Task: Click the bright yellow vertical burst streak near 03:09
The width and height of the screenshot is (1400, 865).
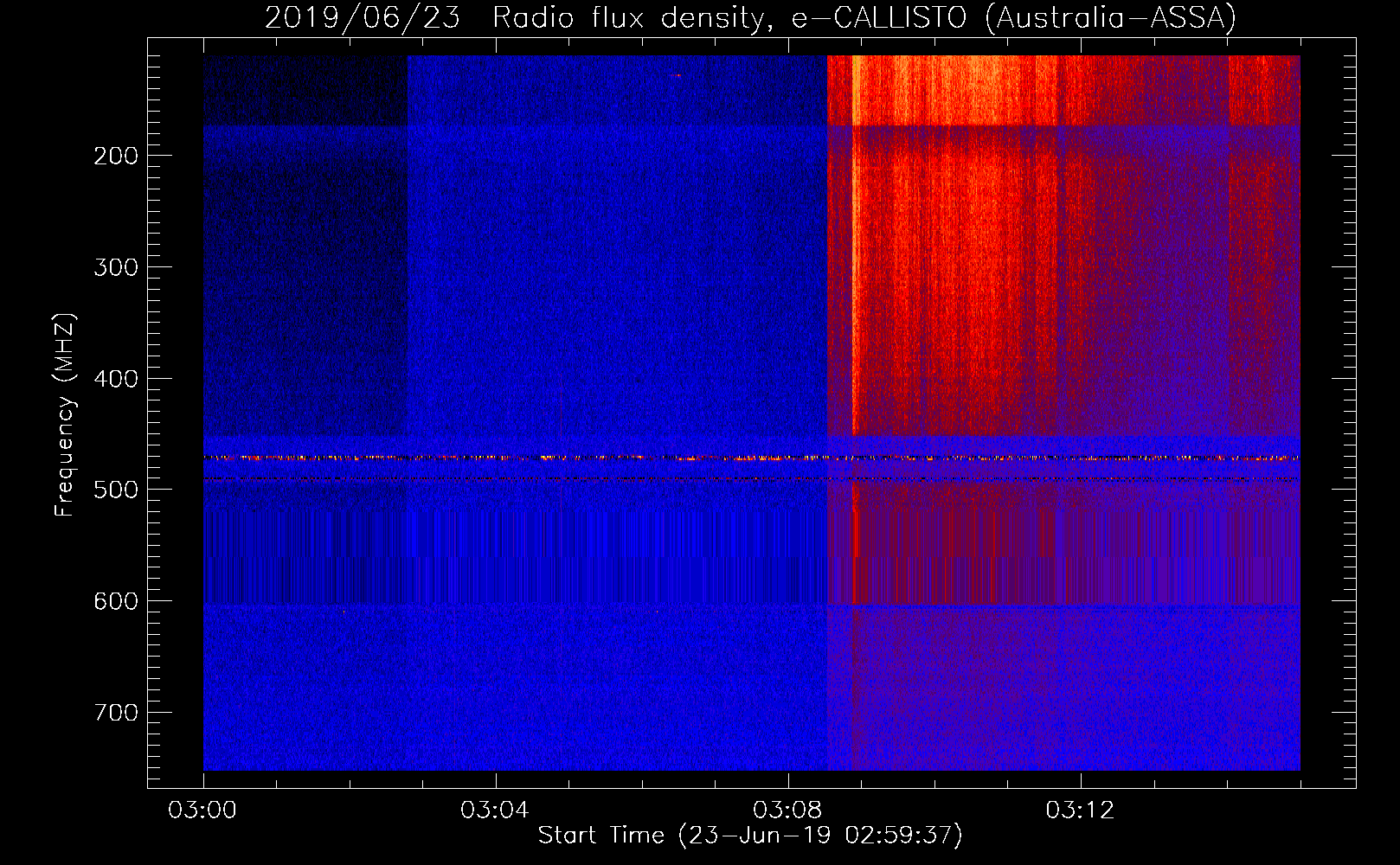Action: (855, 245)
